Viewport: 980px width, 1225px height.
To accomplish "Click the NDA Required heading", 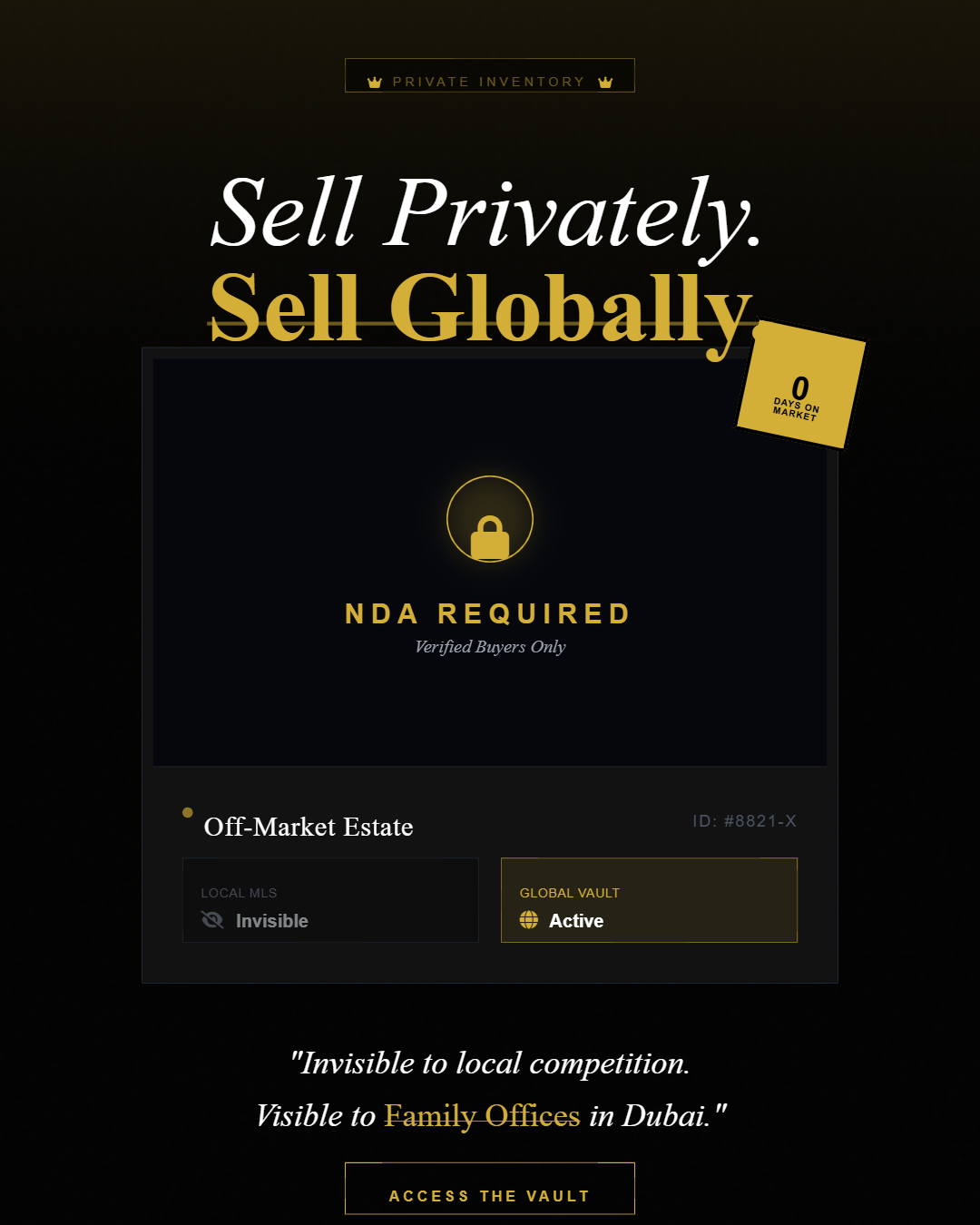I will pyautogui.click(x=488, y=614).
